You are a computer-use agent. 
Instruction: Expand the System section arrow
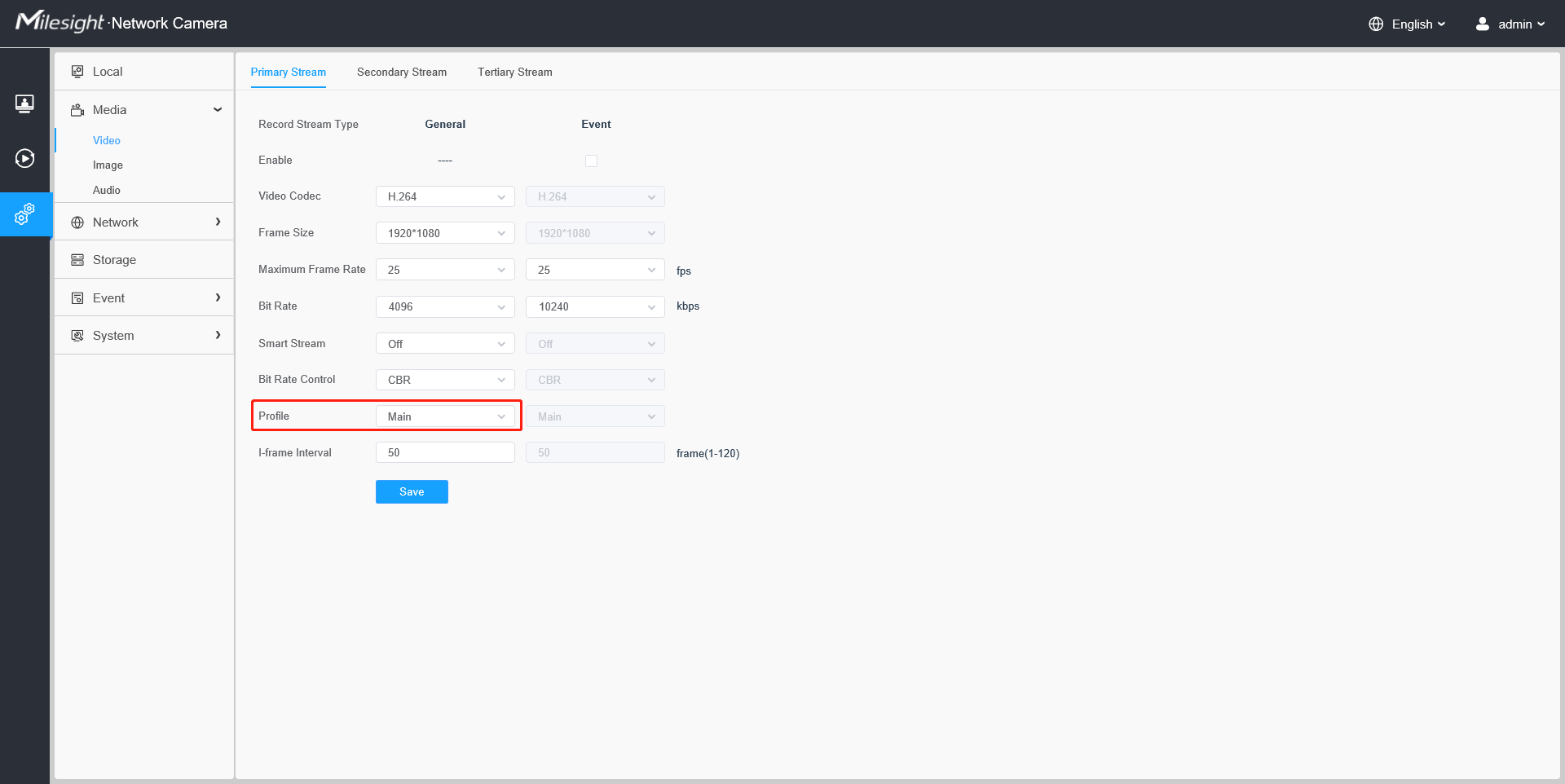pos(218,335)
